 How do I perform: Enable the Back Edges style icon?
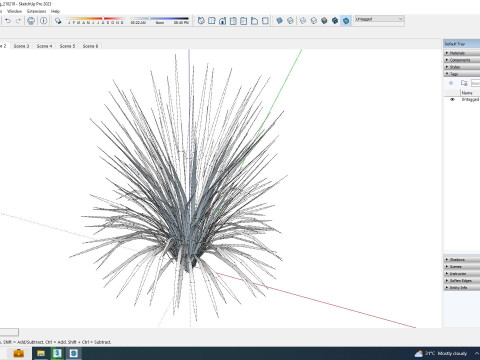pos(290,21)
